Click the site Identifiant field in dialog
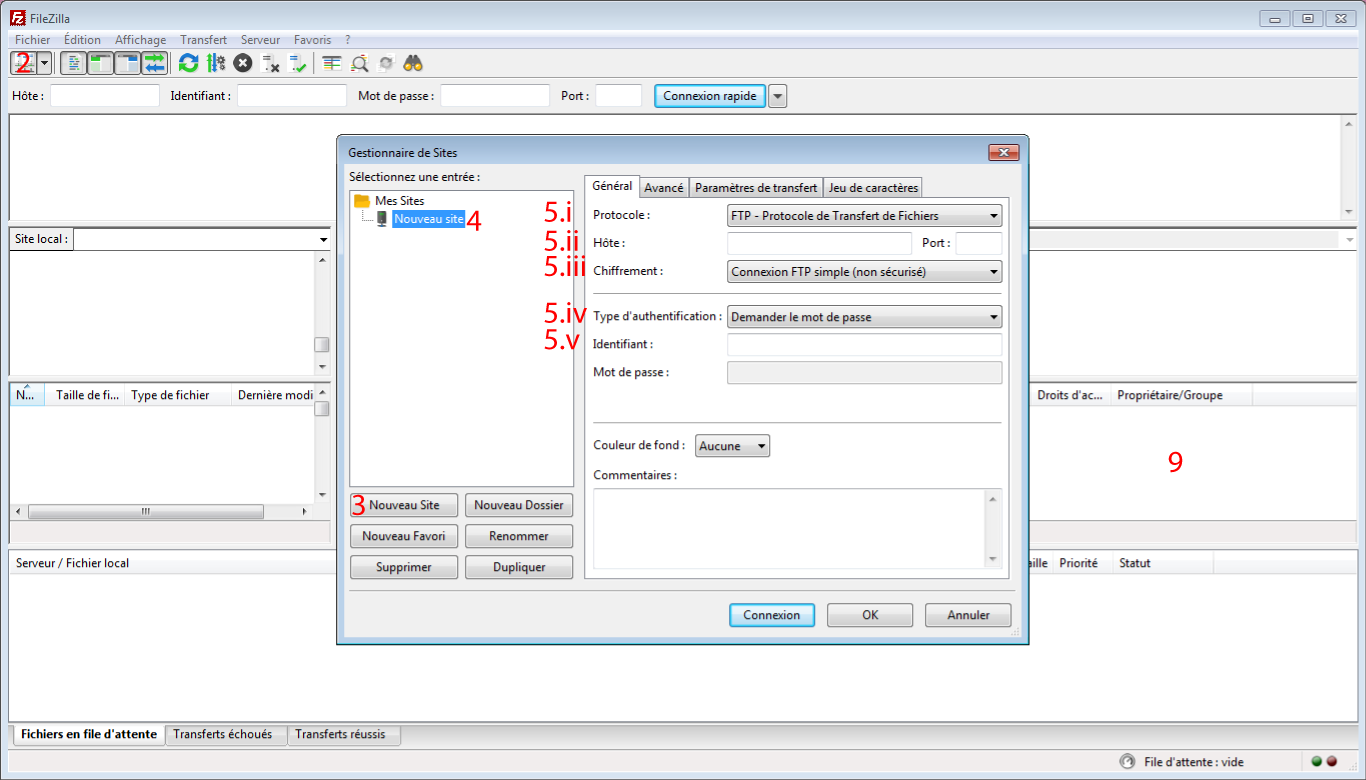 [x=864, y=345]
